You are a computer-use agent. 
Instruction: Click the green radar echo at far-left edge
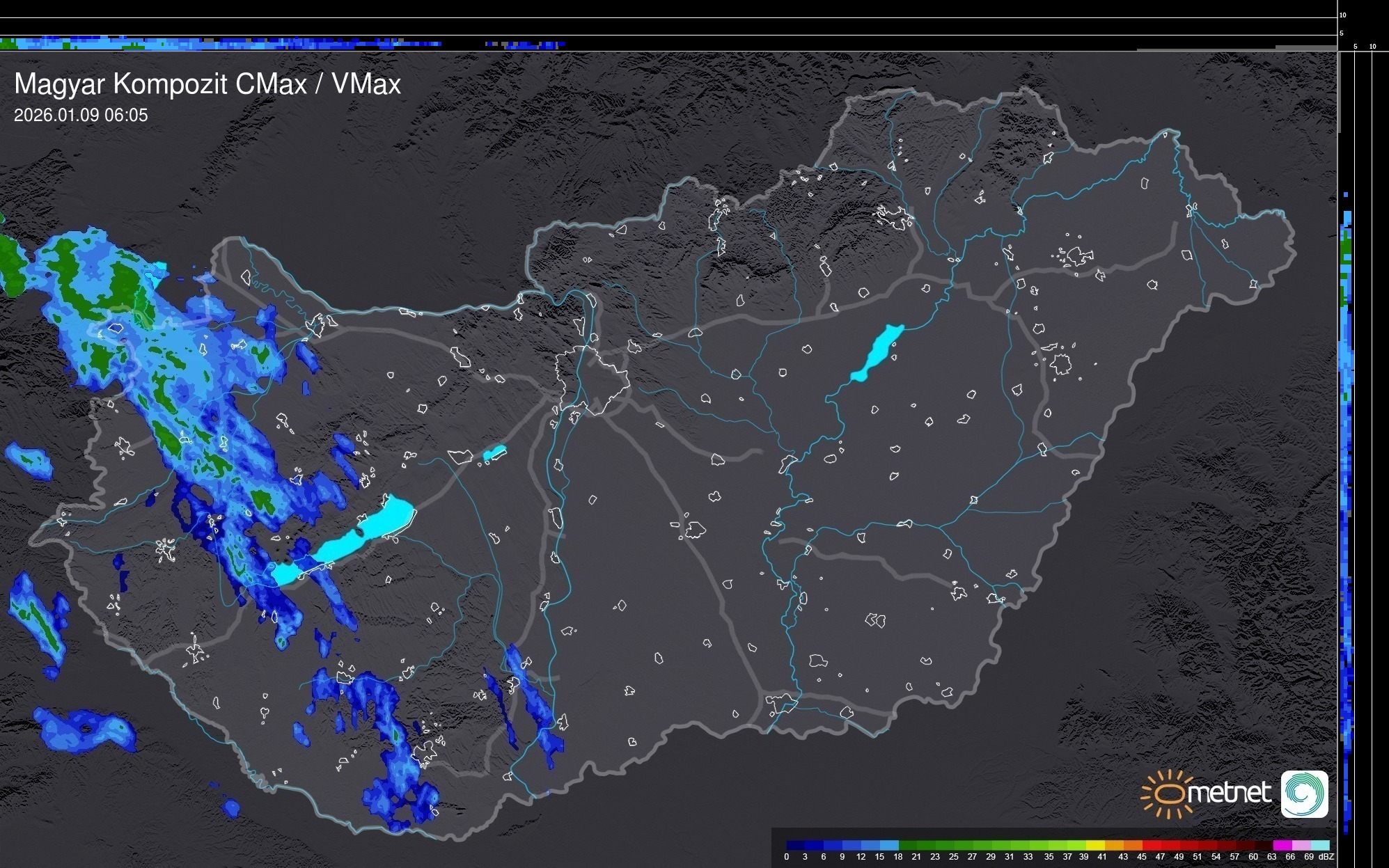[10, 261]
